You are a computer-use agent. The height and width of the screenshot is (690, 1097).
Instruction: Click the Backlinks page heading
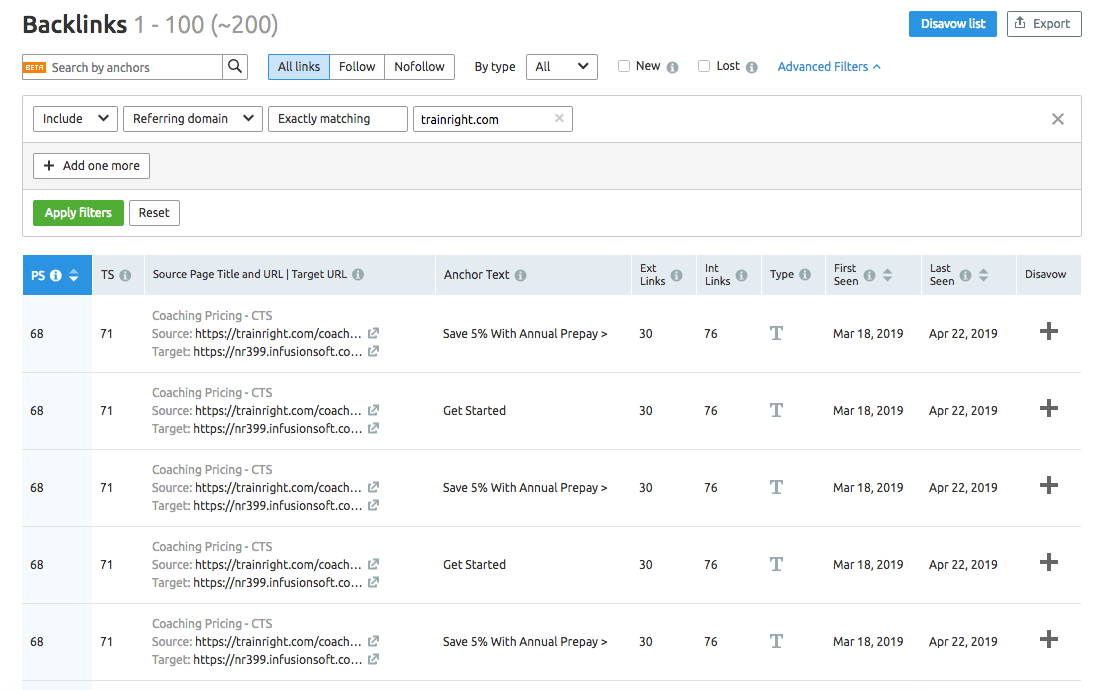tap(75, 24)
